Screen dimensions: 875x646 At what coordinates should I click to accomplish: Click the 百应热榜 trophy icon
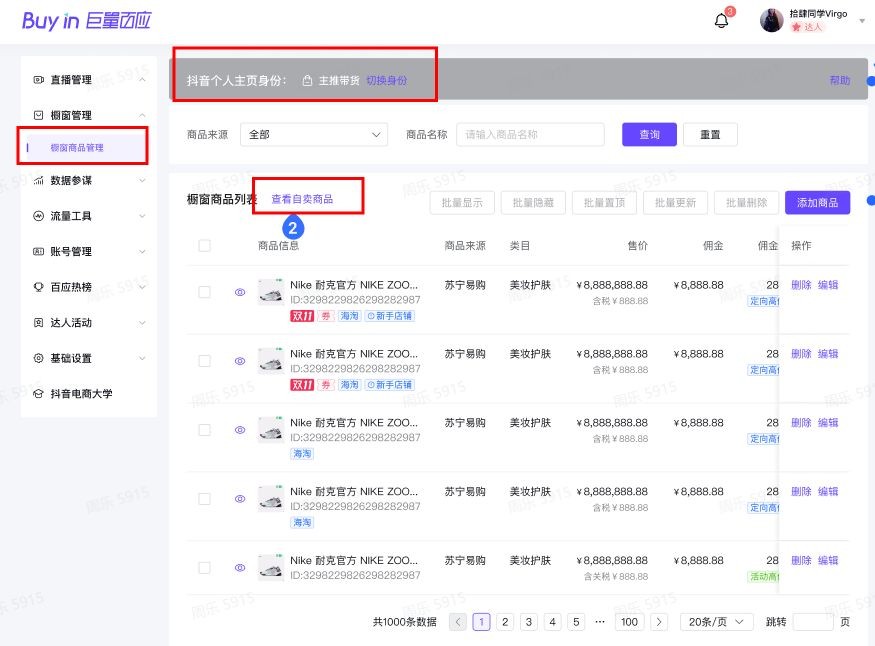39,287
